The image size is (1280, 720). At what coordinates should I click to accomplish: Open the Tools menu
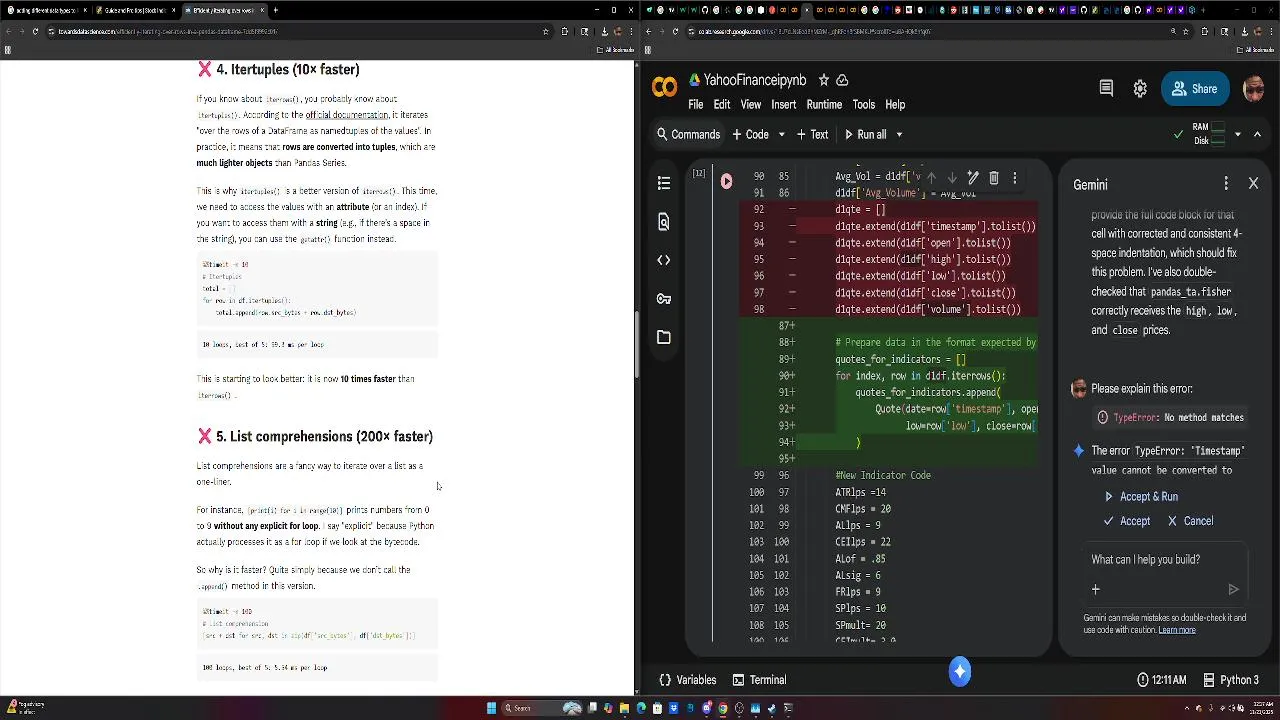click(864, 104)
